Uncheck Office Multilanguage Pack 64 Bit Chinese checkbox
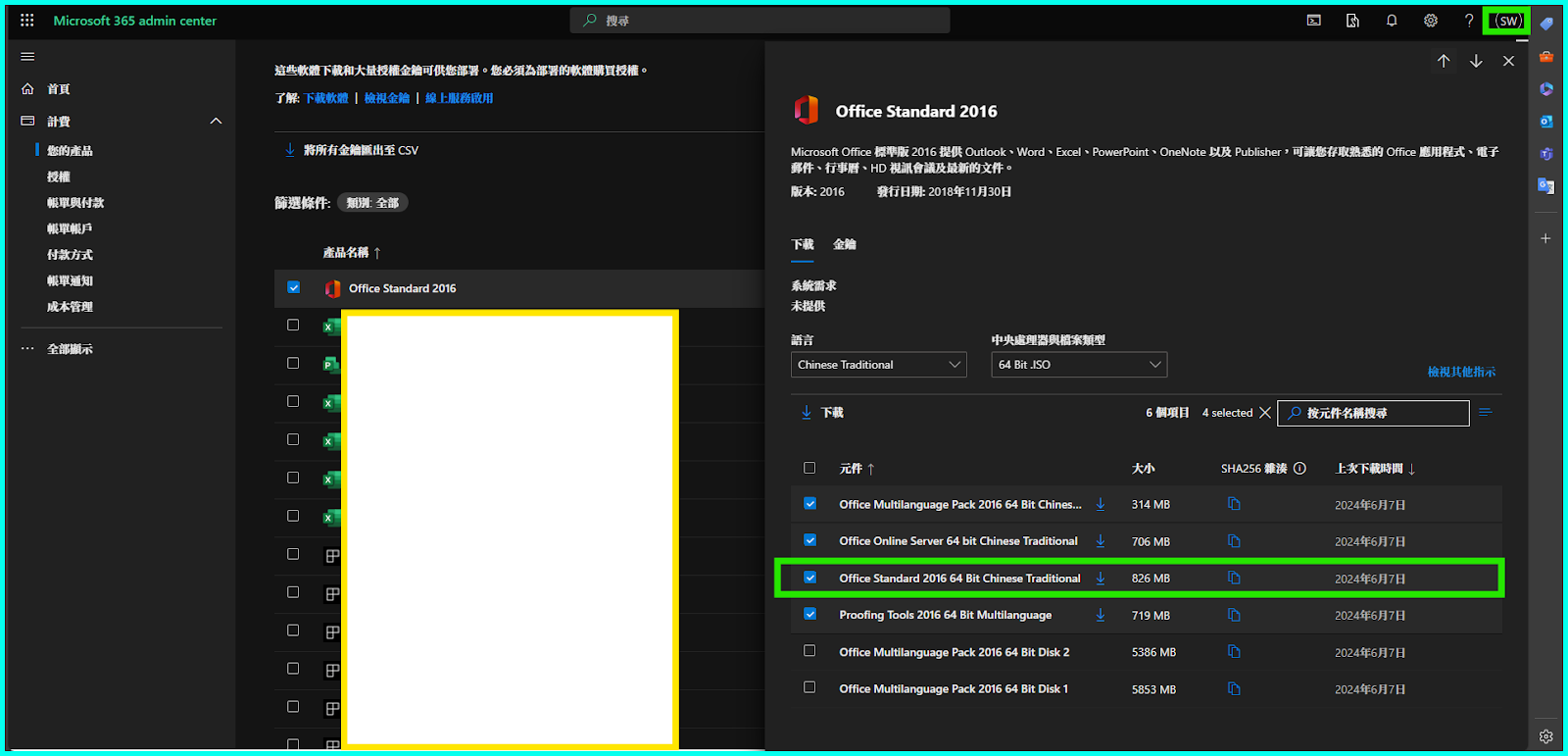Viewport: 1568px width, 756px height. tap(809, 503)
